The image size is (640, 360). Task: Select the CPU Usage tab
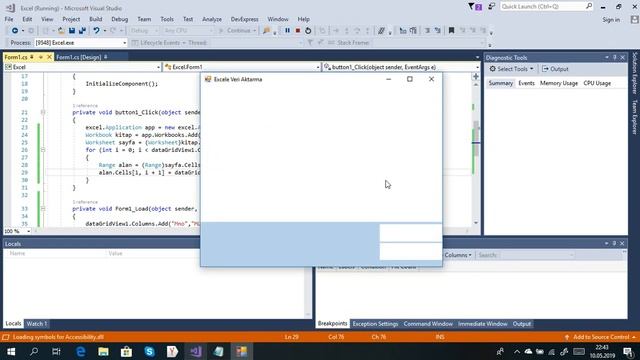(x=597, y=83)
